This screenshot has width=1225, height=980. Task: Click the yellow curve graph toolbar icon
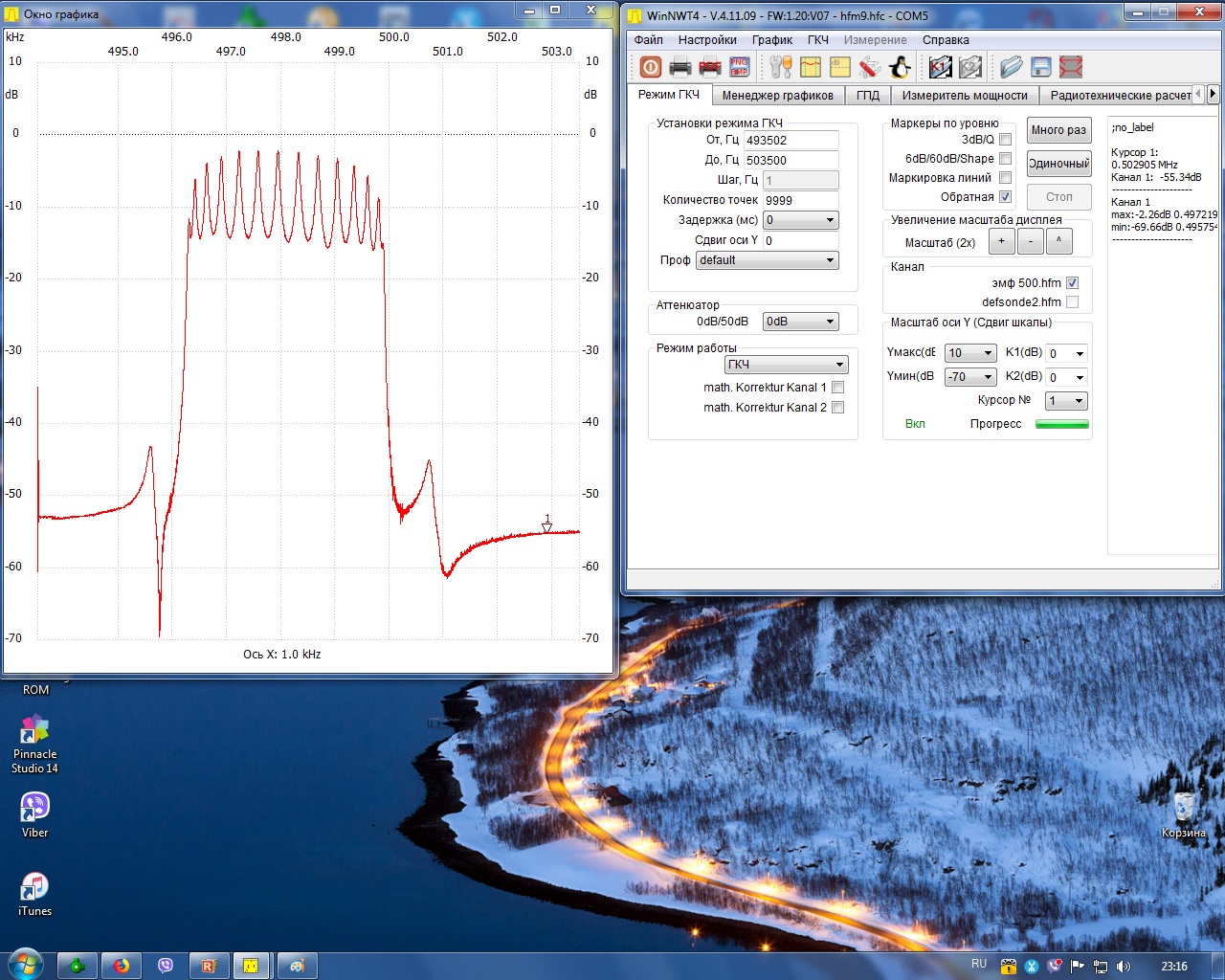tap(811, 67)
